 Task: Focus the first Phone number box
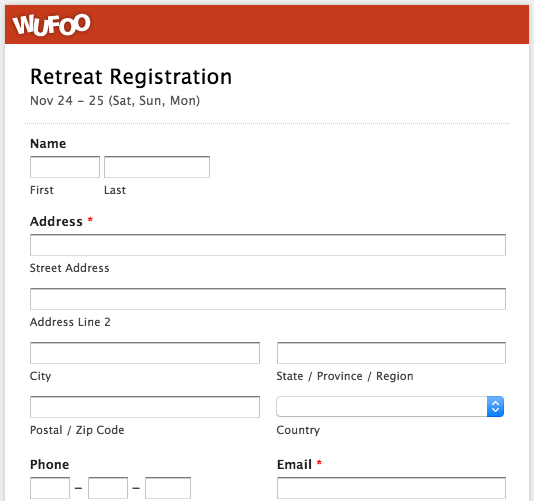click(x=50, y=488)
